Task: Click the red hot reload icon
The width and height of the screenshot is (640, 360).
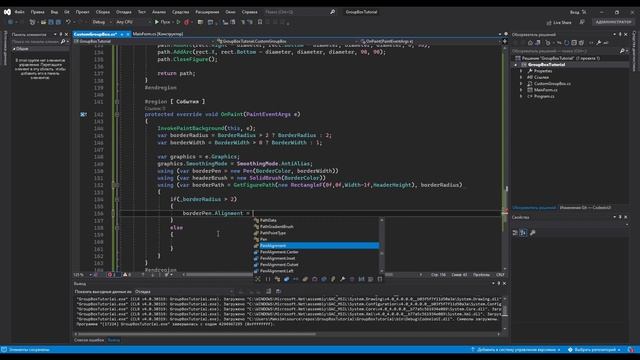Action: (187, 22)
